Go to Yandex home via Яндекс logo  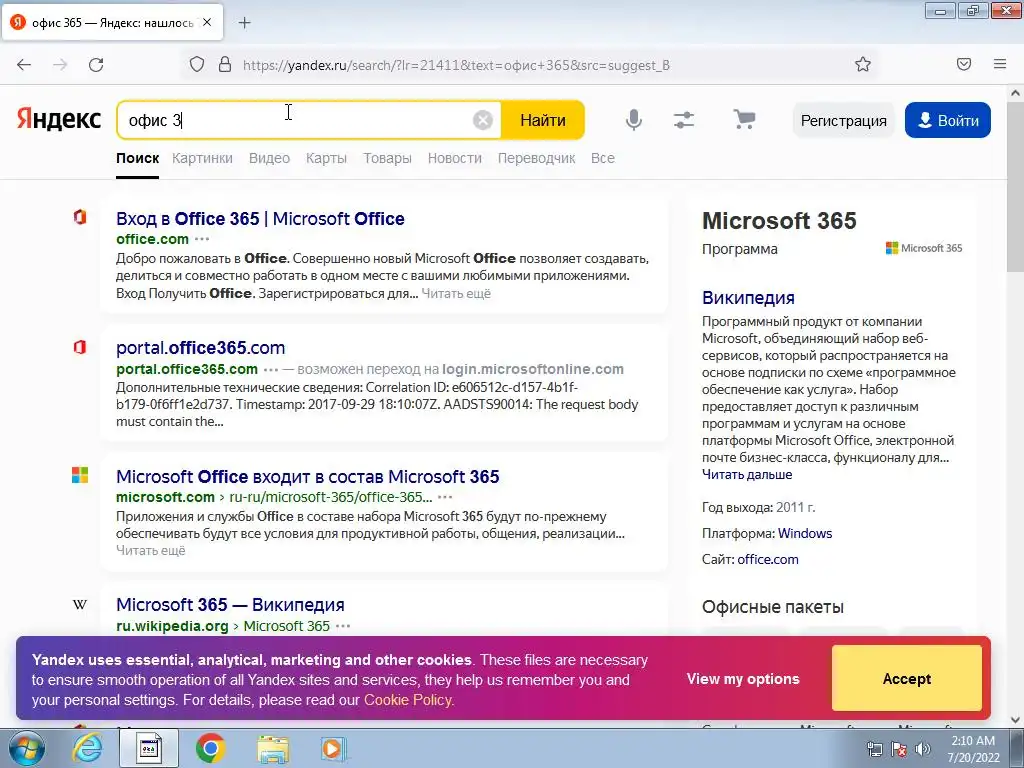pyautogui.click(x=59, y=120)
